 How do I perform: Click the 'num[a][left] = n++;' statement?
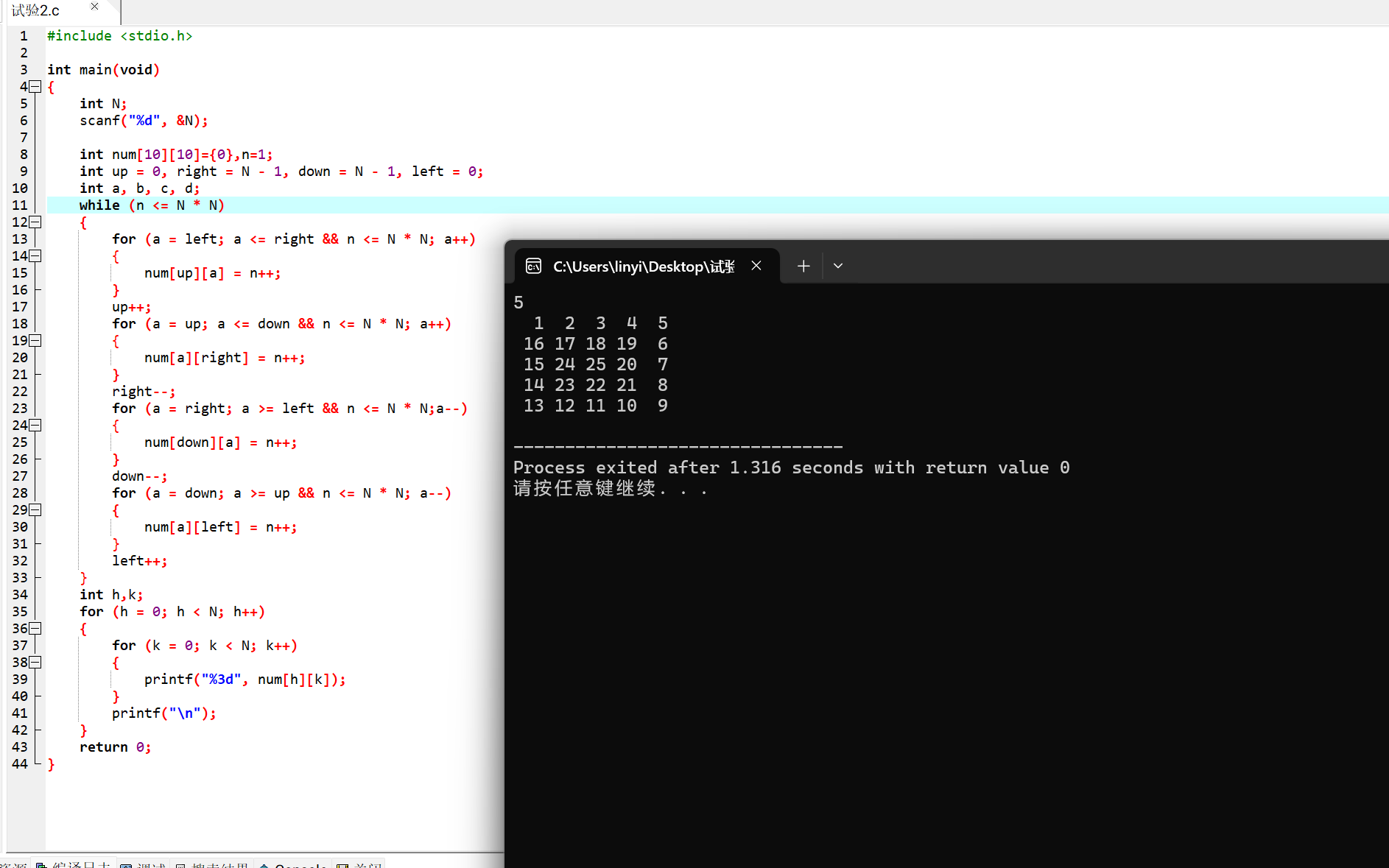pos(221,526)
